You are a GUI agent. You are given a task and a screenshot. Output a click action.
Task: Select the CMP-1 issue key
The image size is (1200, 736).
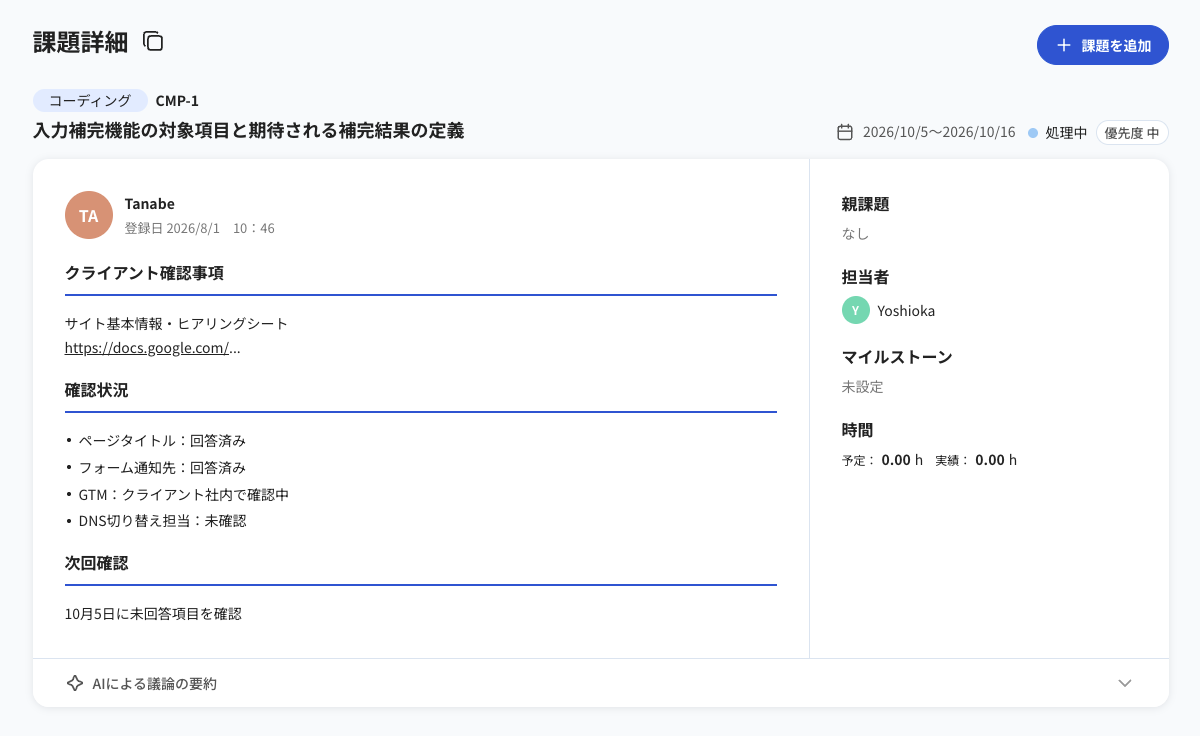[177, 100]
